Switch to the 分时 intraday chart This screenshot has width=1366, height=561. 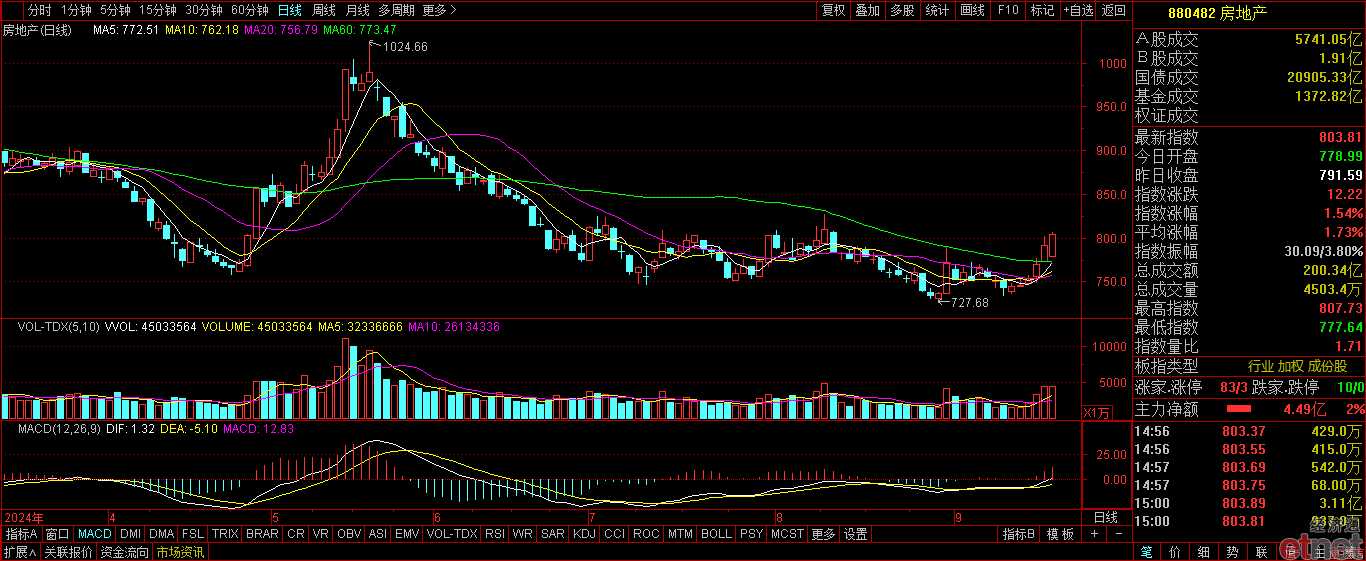[40, 10]
